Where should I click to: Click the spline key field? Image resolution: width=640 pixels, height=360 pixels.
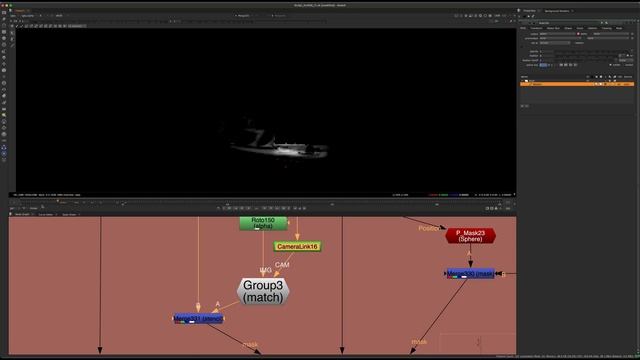tap(543, 65)
